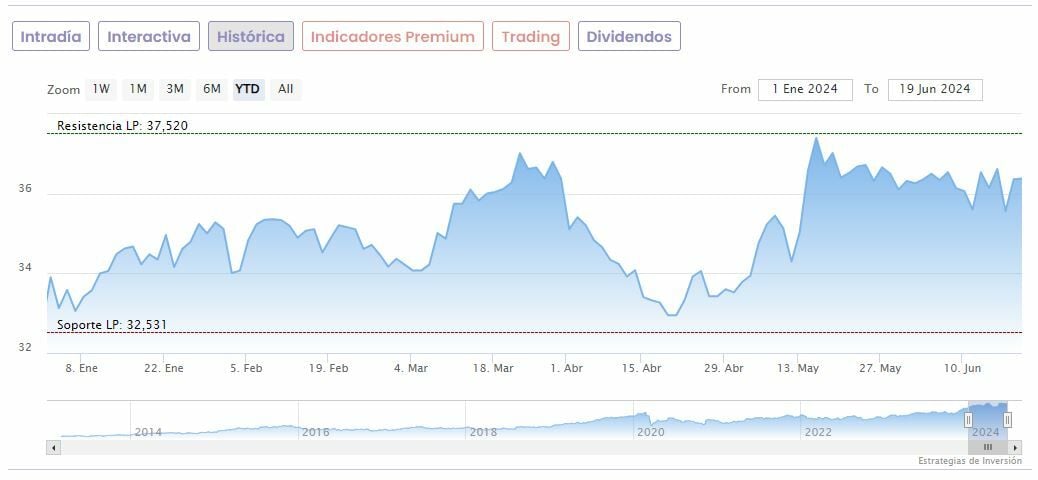This screenshot has width=1038, height=480.
Task: Click the To date field
Action: tap(935, 89)
